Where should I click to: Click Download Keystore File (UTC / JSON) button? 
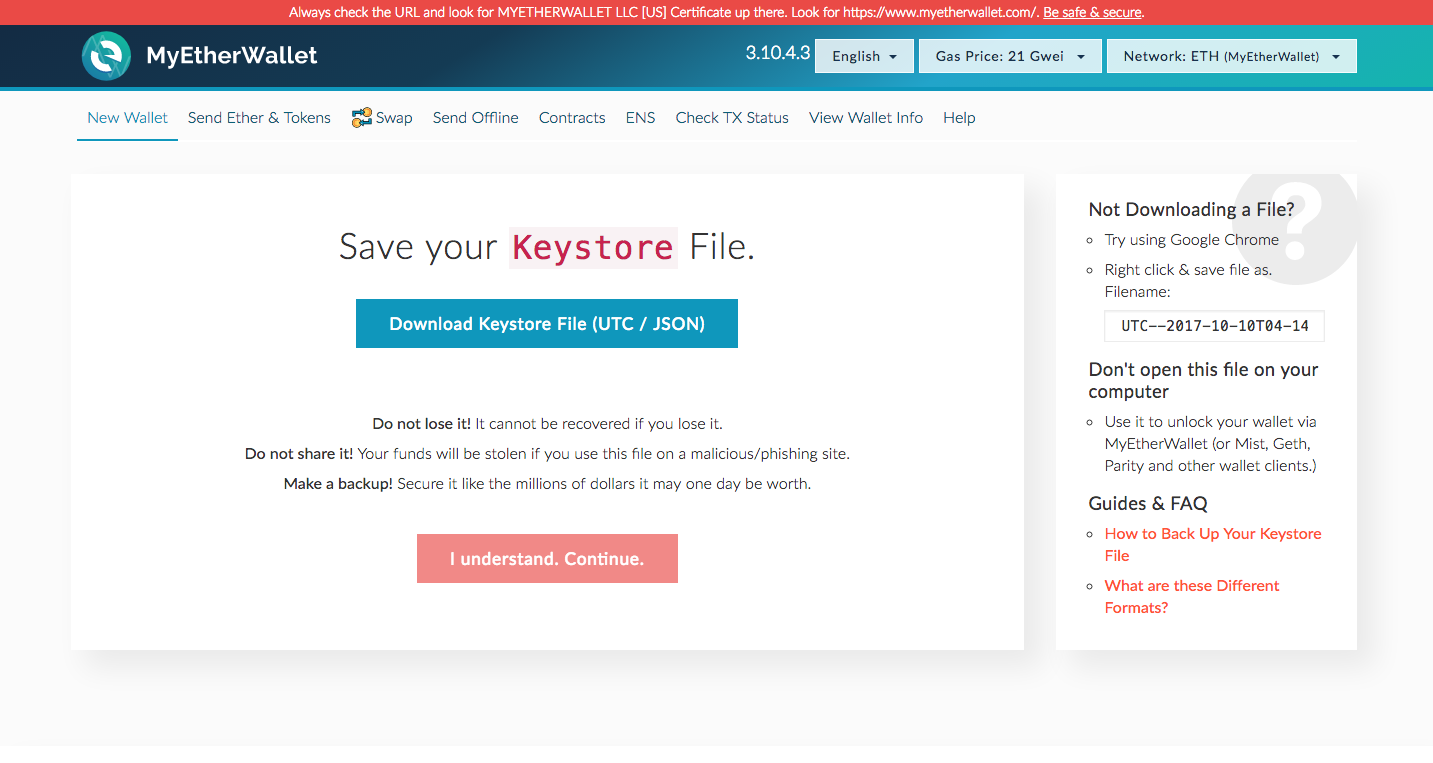(x=547, y=324)
